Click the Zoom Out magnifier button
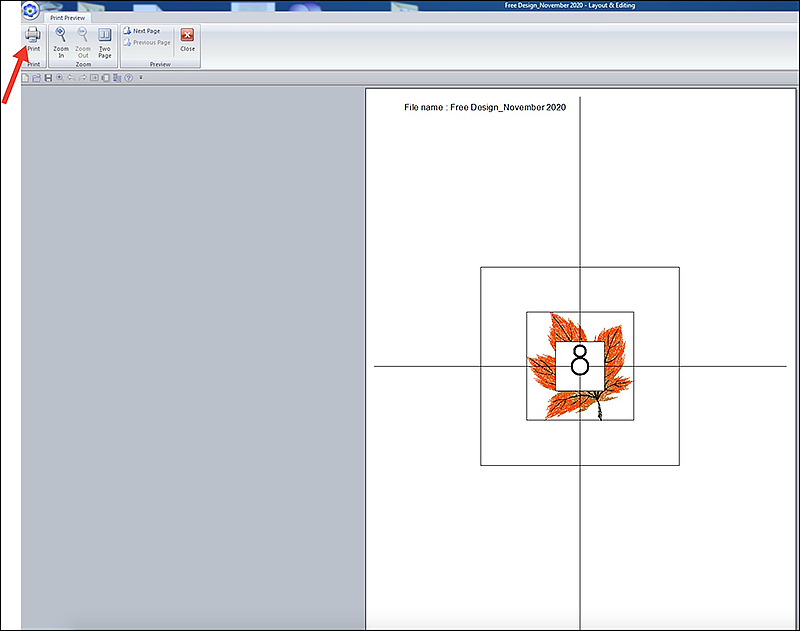The image size is (800, 631). [83, 40]
